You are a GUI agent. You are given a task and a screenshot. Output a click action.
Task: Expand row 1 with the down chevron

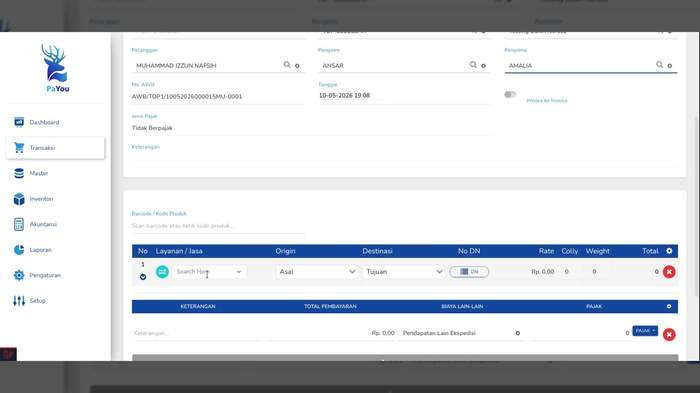[143, 277]
